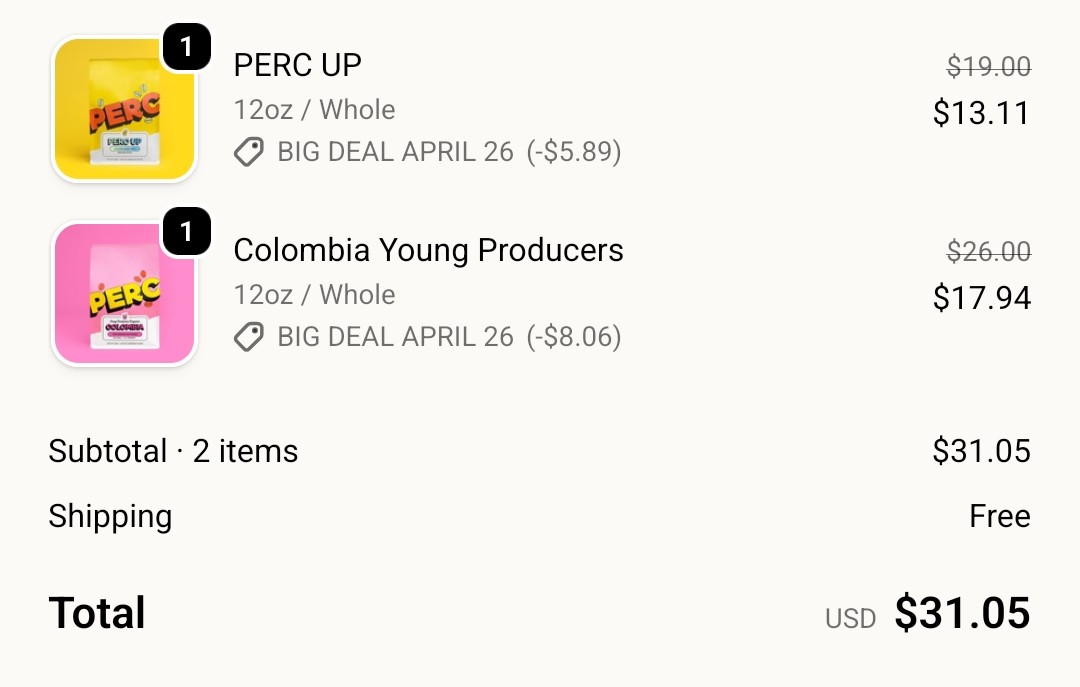Click the USD currency label
The width and height of the screenshot is (1080, 687).
850,619
